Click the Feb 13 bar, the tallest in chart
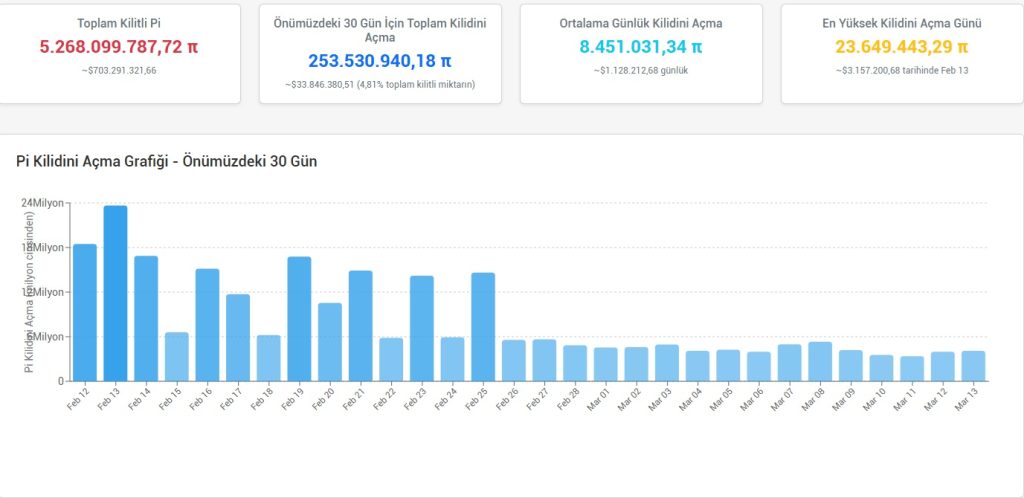This screenshot has width=1024, height=498. coord(115,293)
